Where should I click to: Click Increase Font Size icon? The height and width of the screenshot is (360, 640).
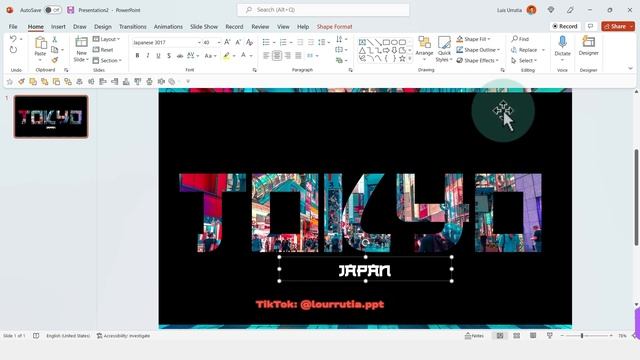point(227,42)
